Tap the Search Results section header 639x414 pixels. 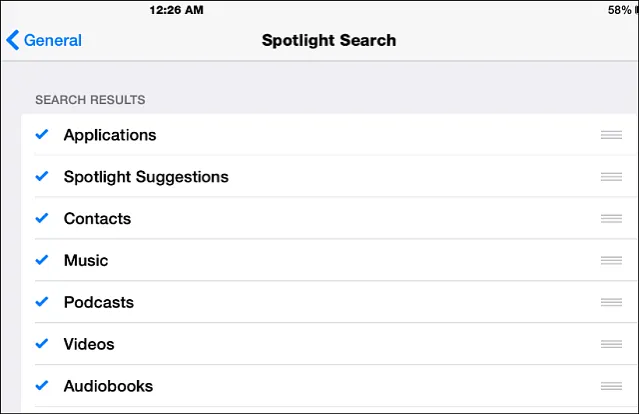point(90,100)
